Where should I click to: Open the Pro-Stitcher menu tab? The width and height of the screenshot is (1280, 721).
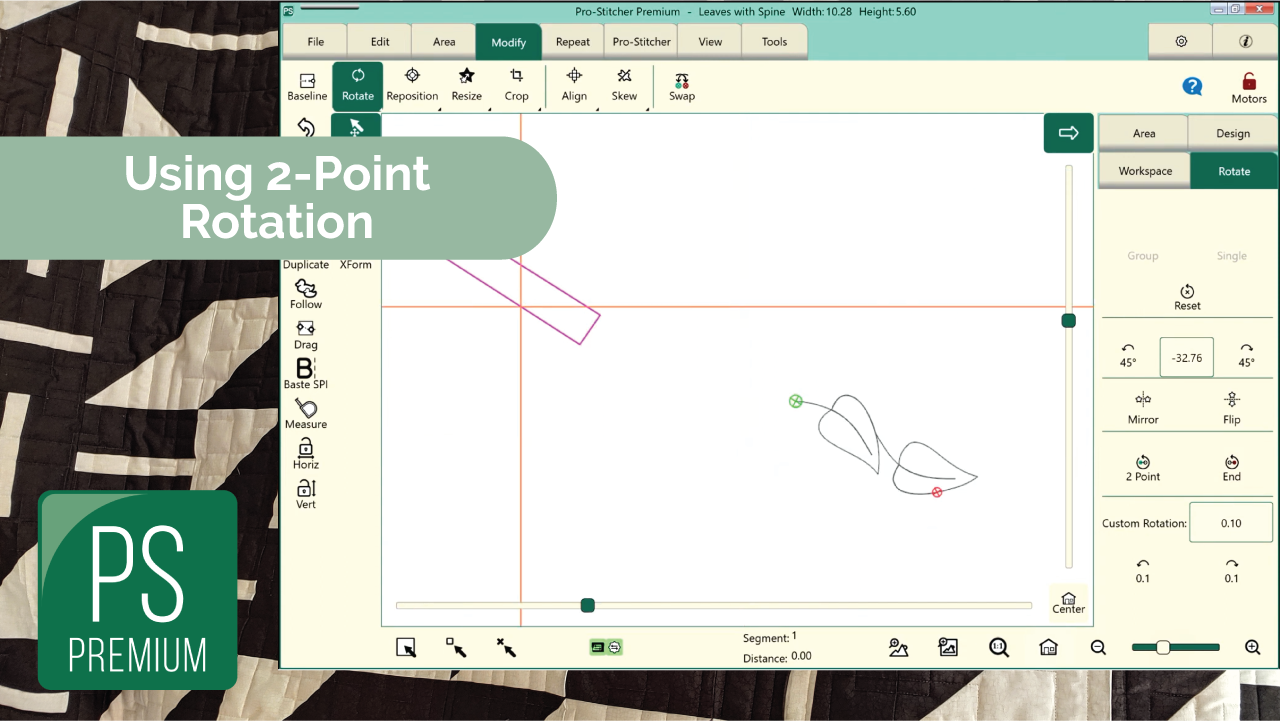(642, 42)
